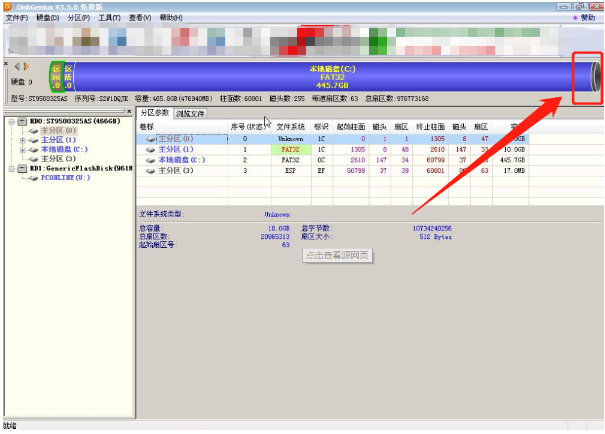
Task: Expand 本地磁盘(C:) node in the tree
Action: coord(22,150)
